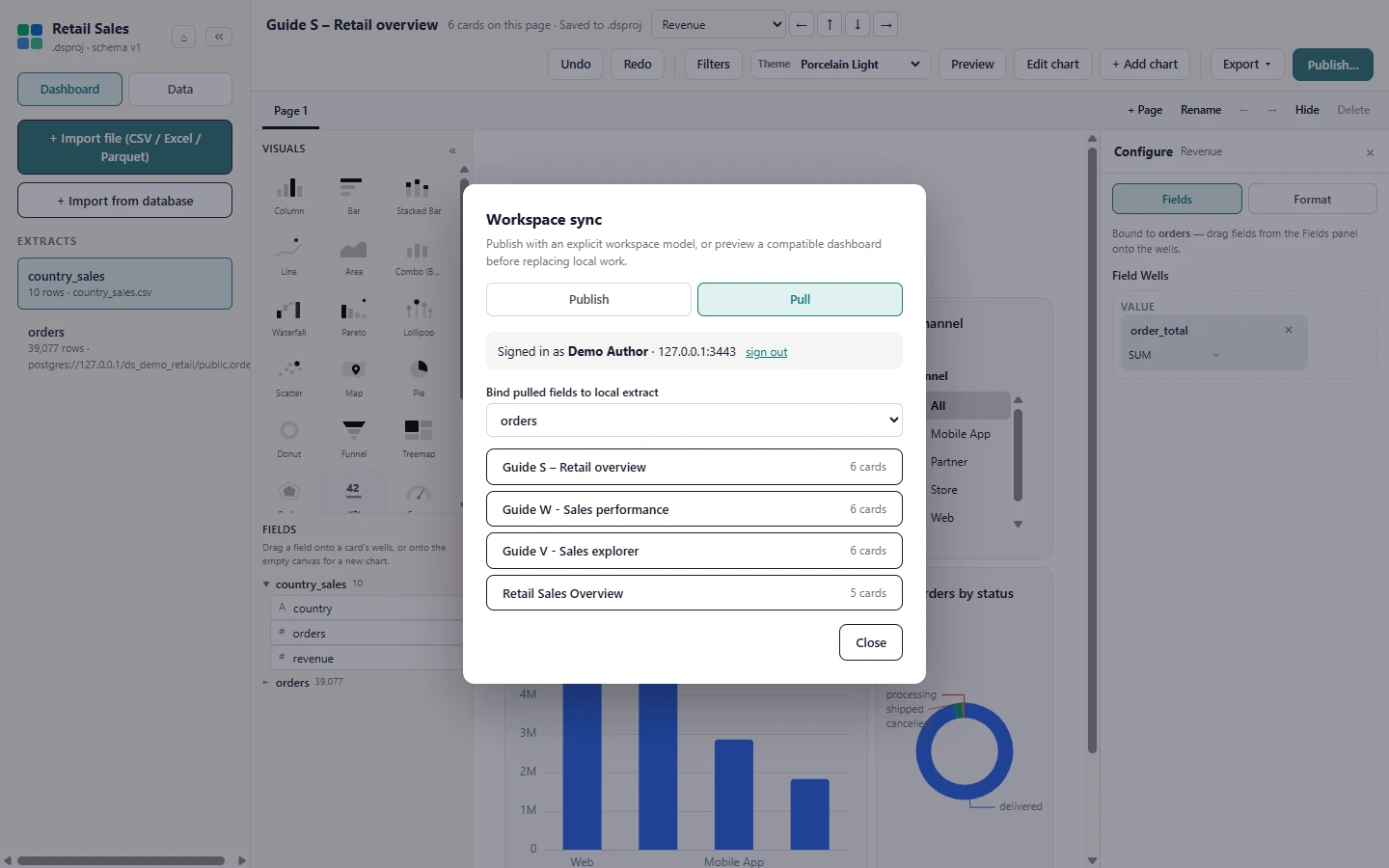Image resolution: width=1389 pixels, height=868 pixels.
Task: Collapse the country_sales field tree
Action: (x=266, y=584)
